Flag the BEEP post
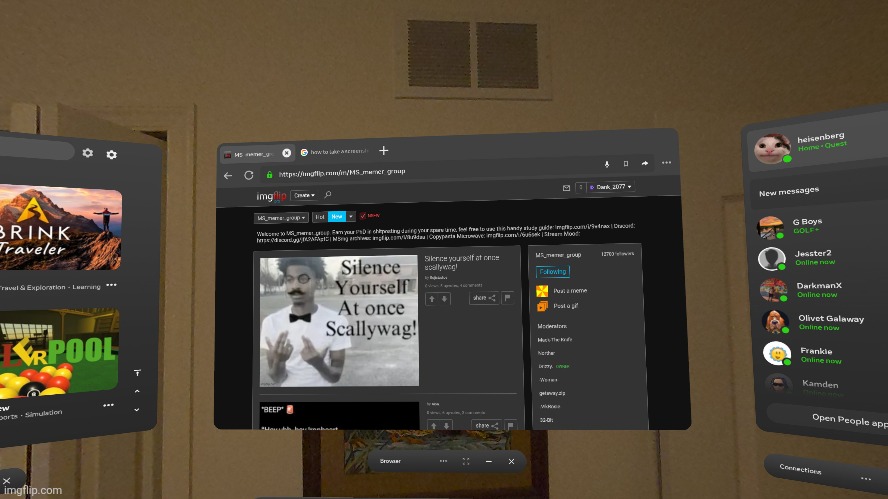The height and width of the screenshot is (499, 888). pos(510,425)
